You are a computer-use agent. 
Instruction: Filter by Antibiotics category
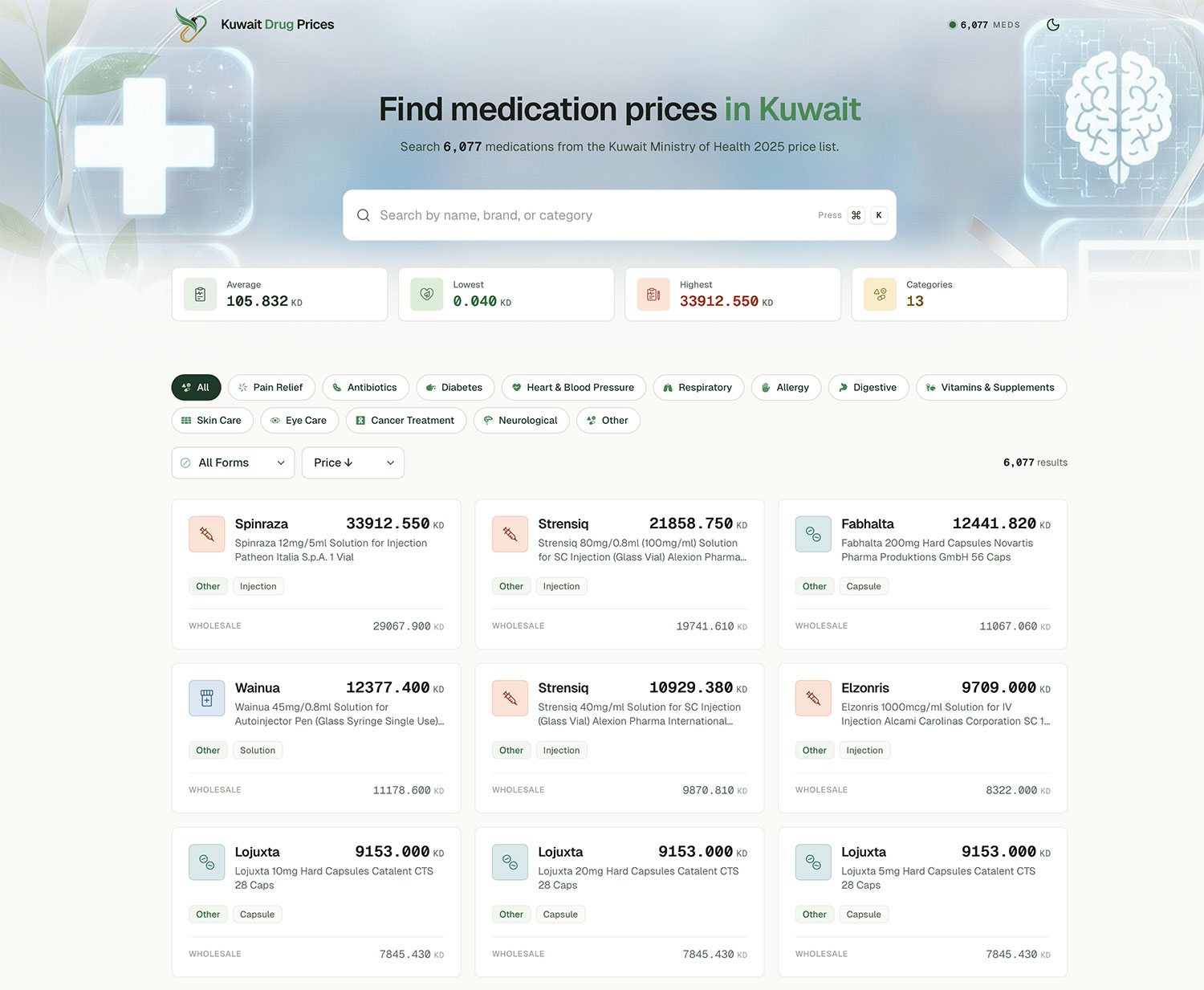(x=365, y=387)
